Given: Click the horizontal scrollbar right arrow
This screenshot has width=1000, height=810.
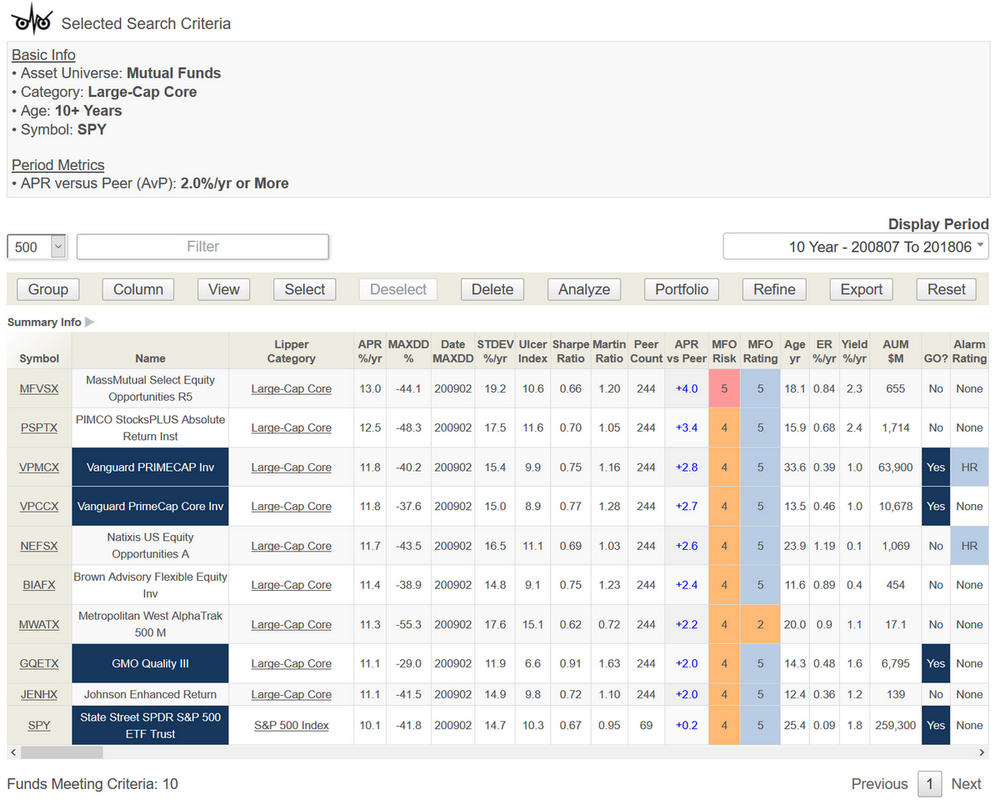Looking at the screenshot, I should [x=983, y=752].
